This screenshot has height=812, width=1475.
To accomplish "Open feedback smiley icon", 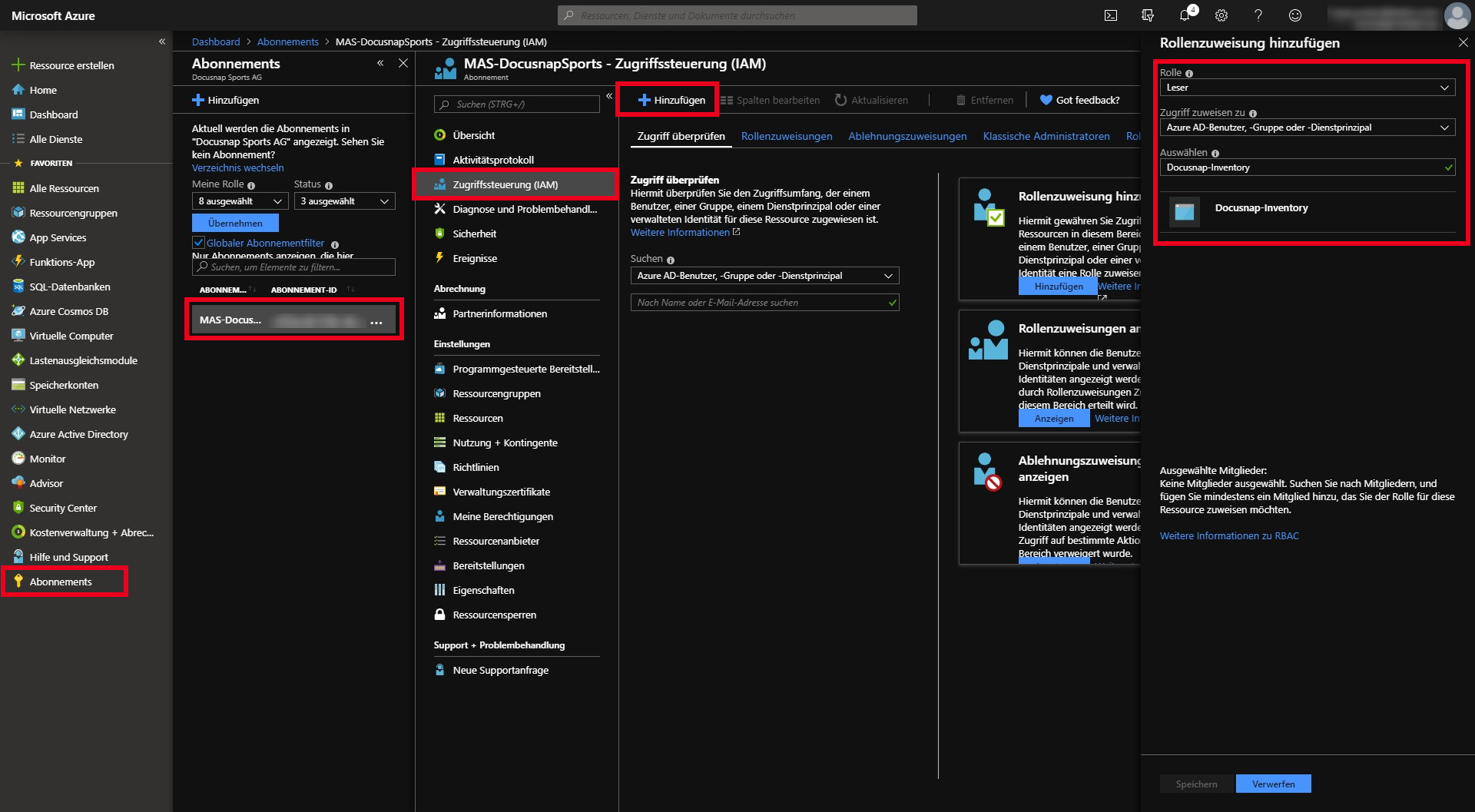I will [x=1295, y=15].
